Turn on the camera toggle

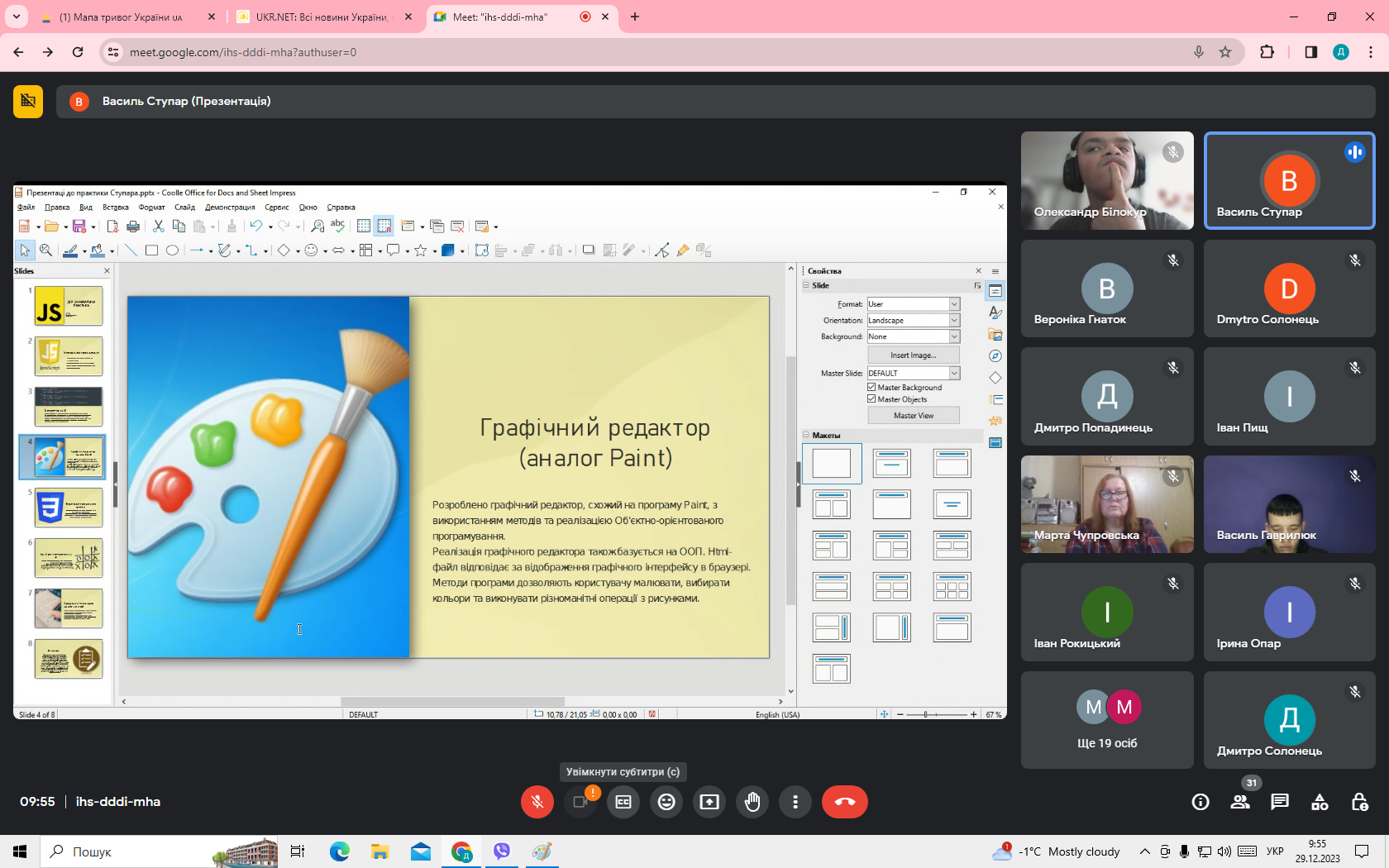pyautogui.click(x=580, y=802)
